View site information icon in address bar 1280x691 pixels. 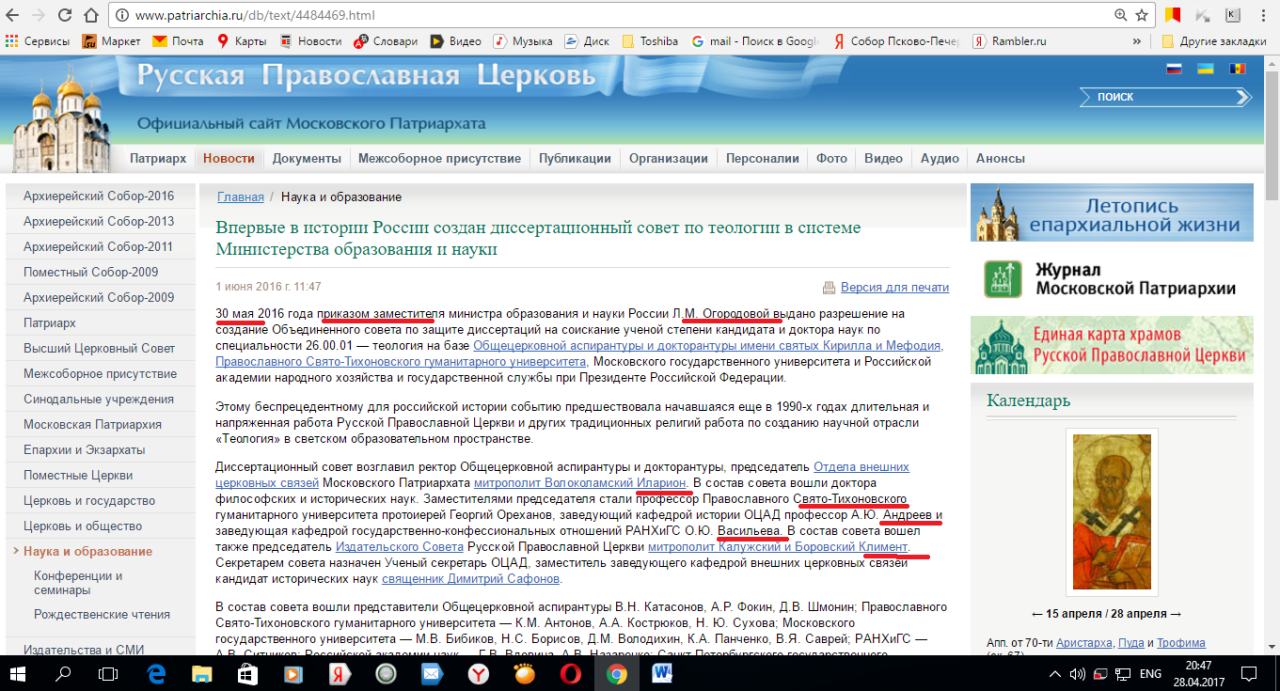(x=122, y=15)
